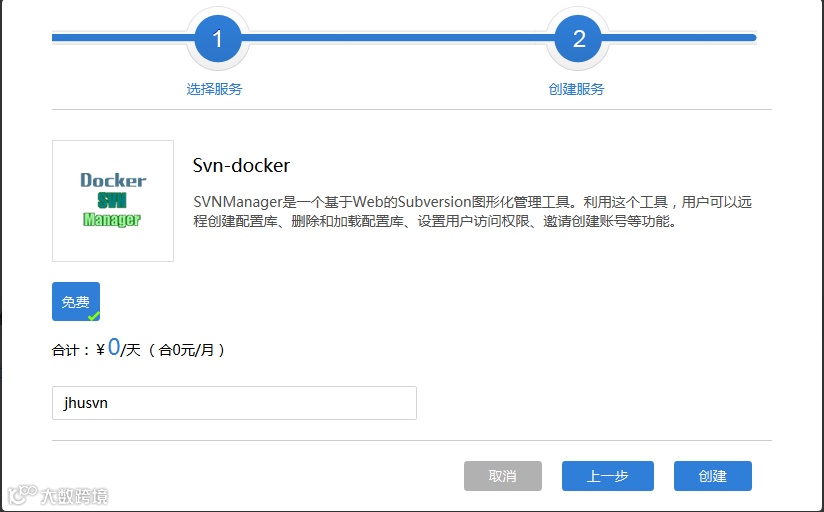Select the 选择服务 step label
The height and width of the screenshot is (512, 824).
click(x=214, y=89)
